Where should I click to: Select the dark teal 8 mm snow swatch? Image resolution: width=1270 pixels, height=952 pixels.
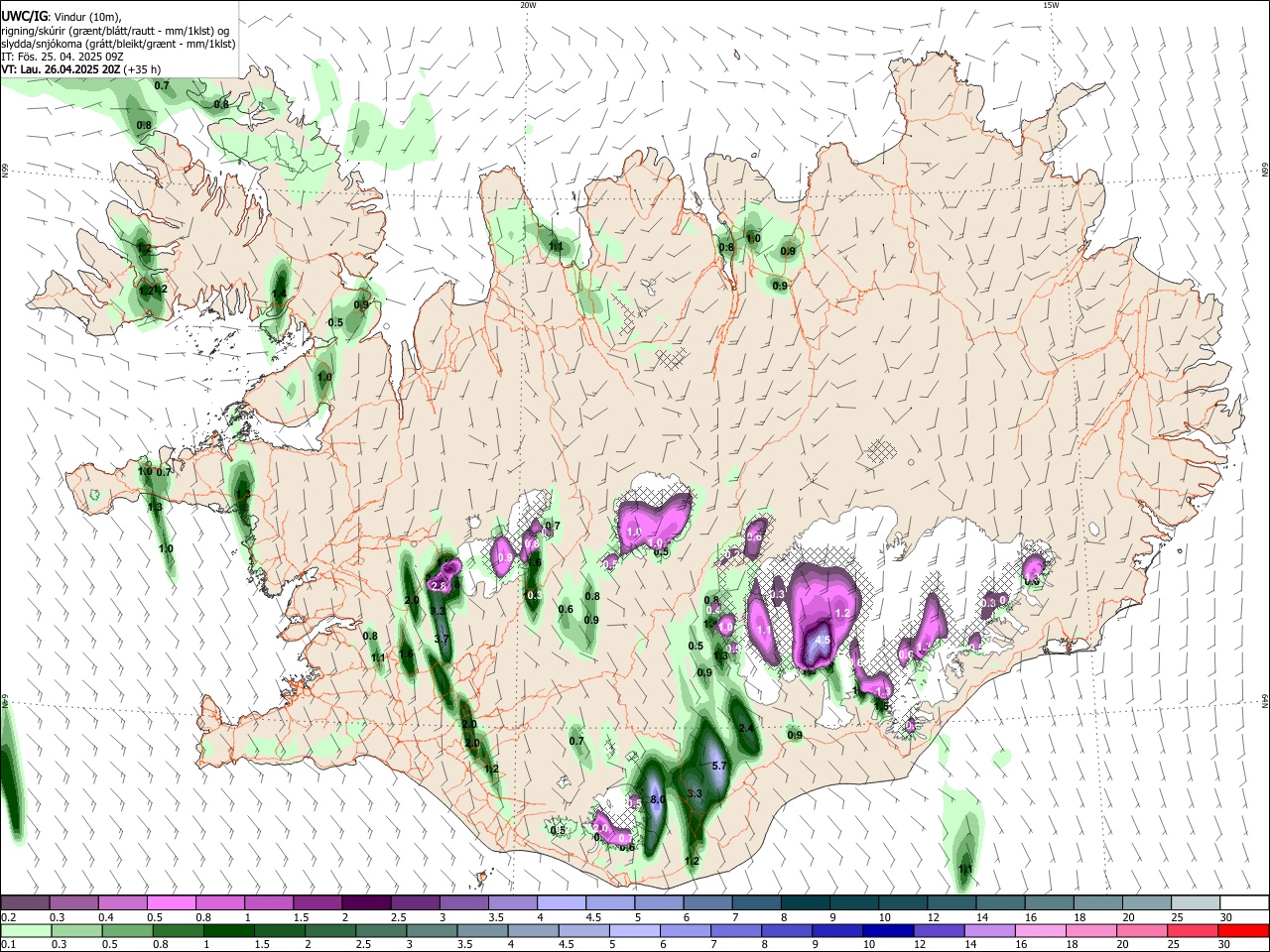click(x=805, y=902)
